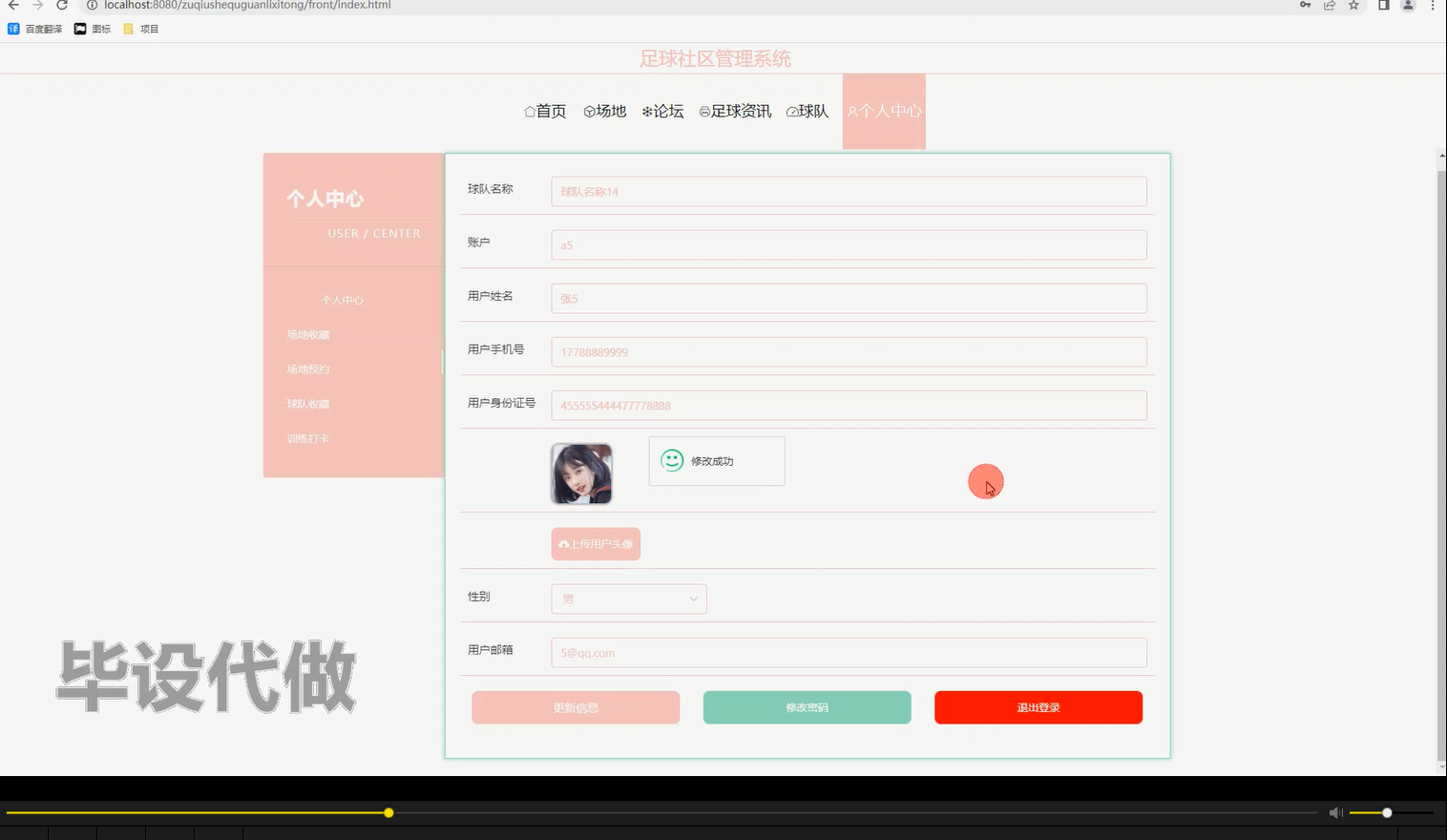Click the asterisk icon next to 论坛
This screenshot has height=840, width=1447.
coord(647,111)
